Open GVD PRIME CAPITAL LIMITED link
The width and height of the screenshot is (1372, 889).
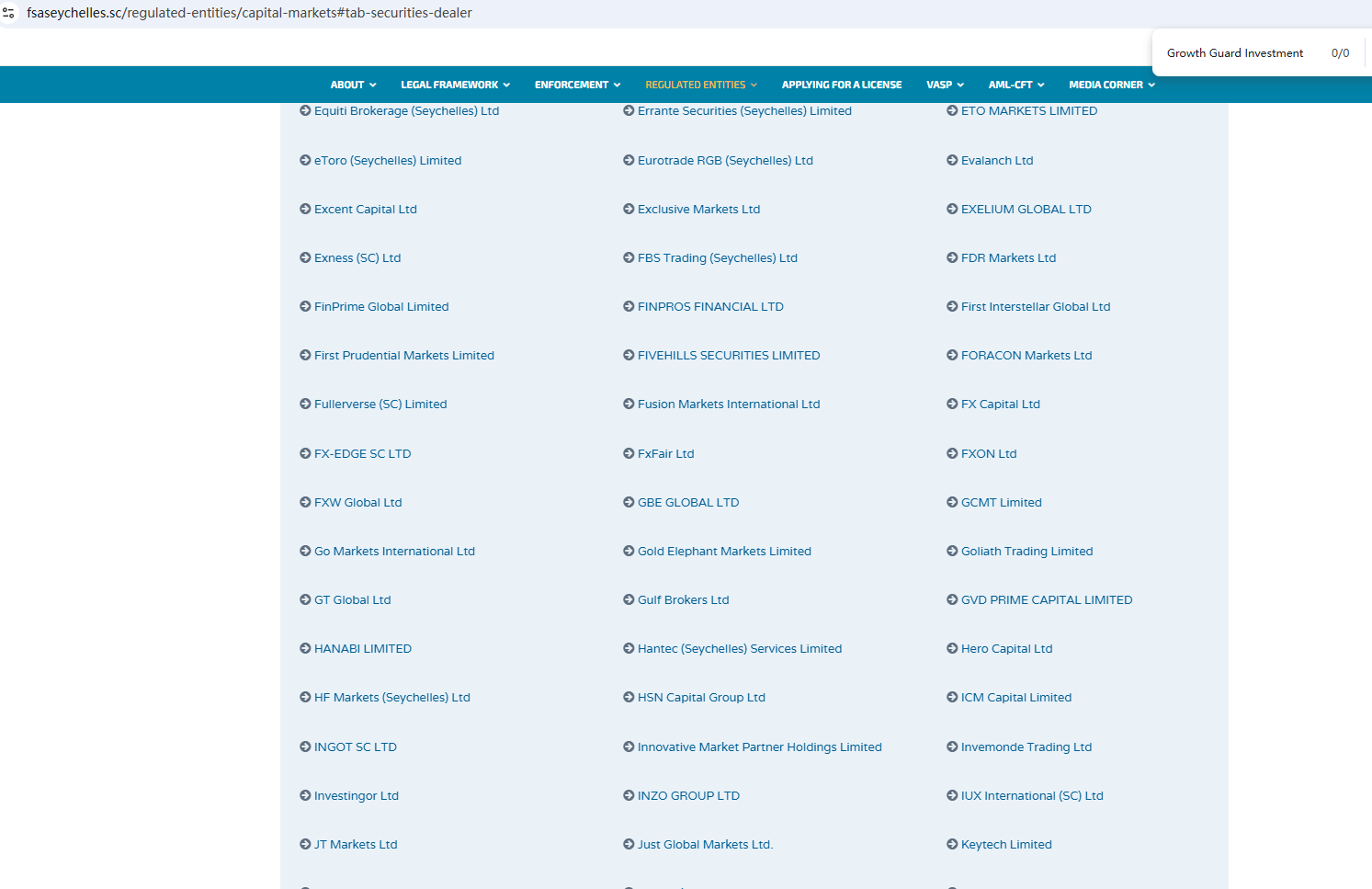(x=1047, y=599)
